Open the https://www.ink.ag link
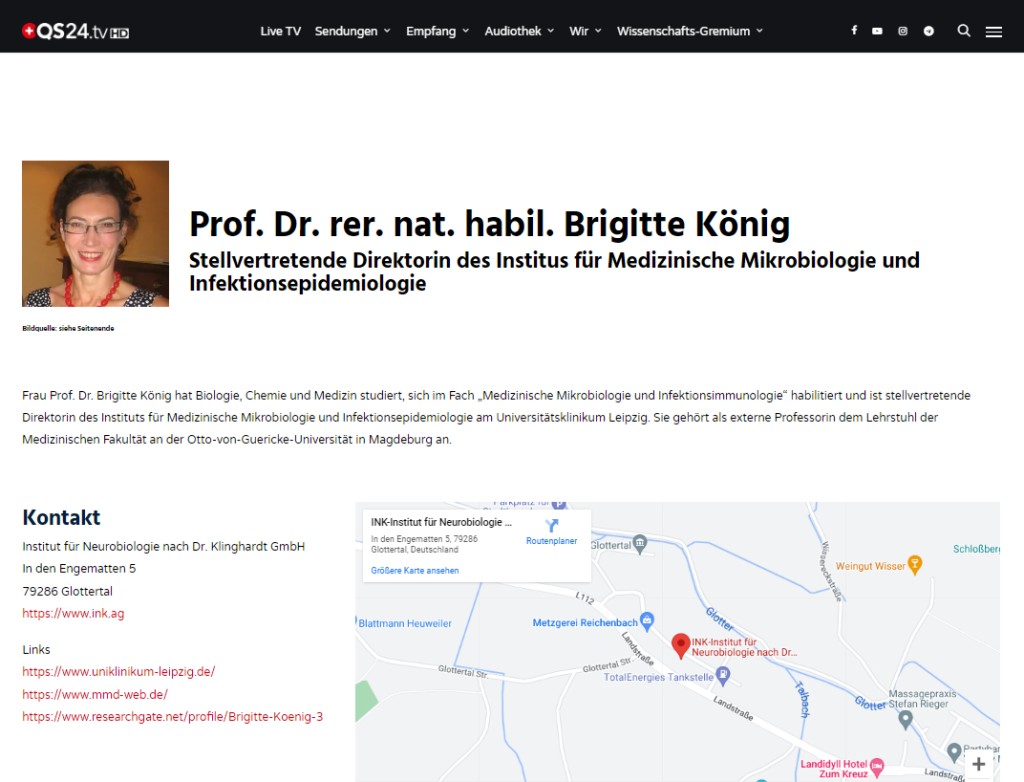 [x=73, y=613]
